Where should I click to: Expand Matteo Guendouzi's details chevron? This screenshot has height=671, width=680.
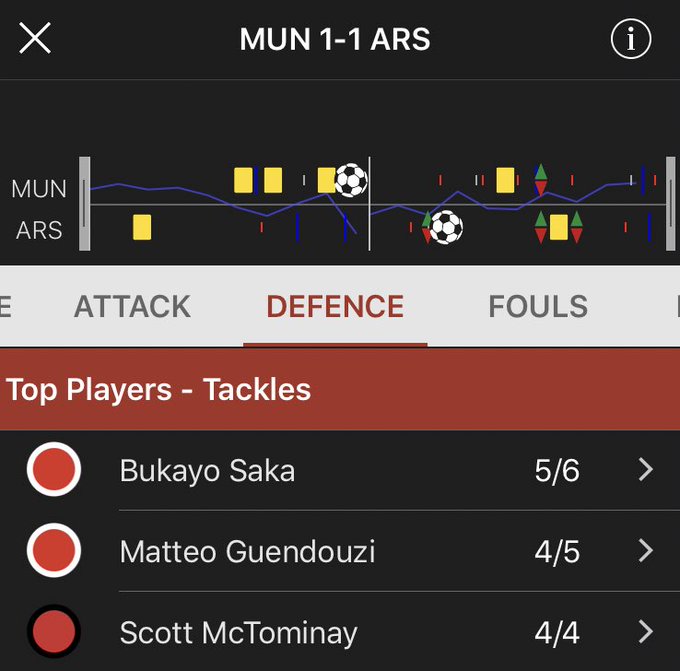pos(646,550)
